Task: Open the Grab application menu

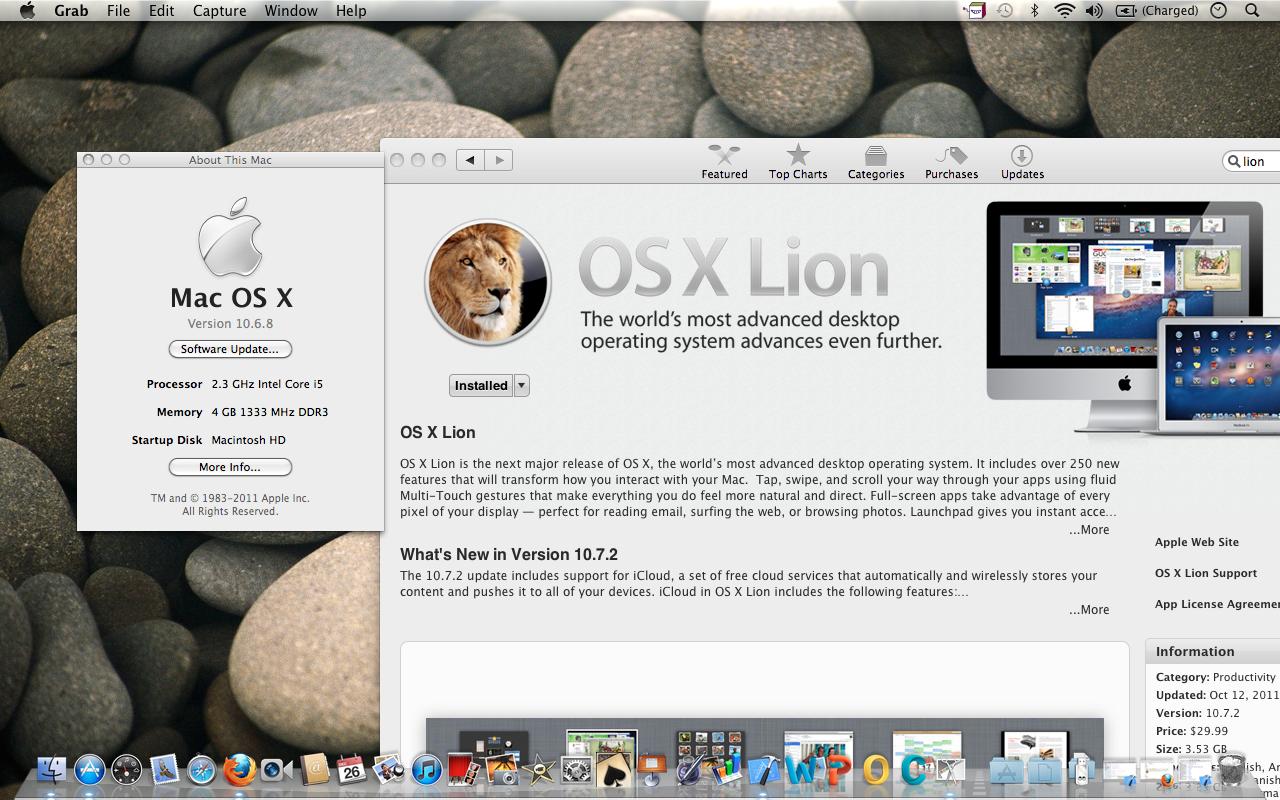Action: tap(71, 11)
